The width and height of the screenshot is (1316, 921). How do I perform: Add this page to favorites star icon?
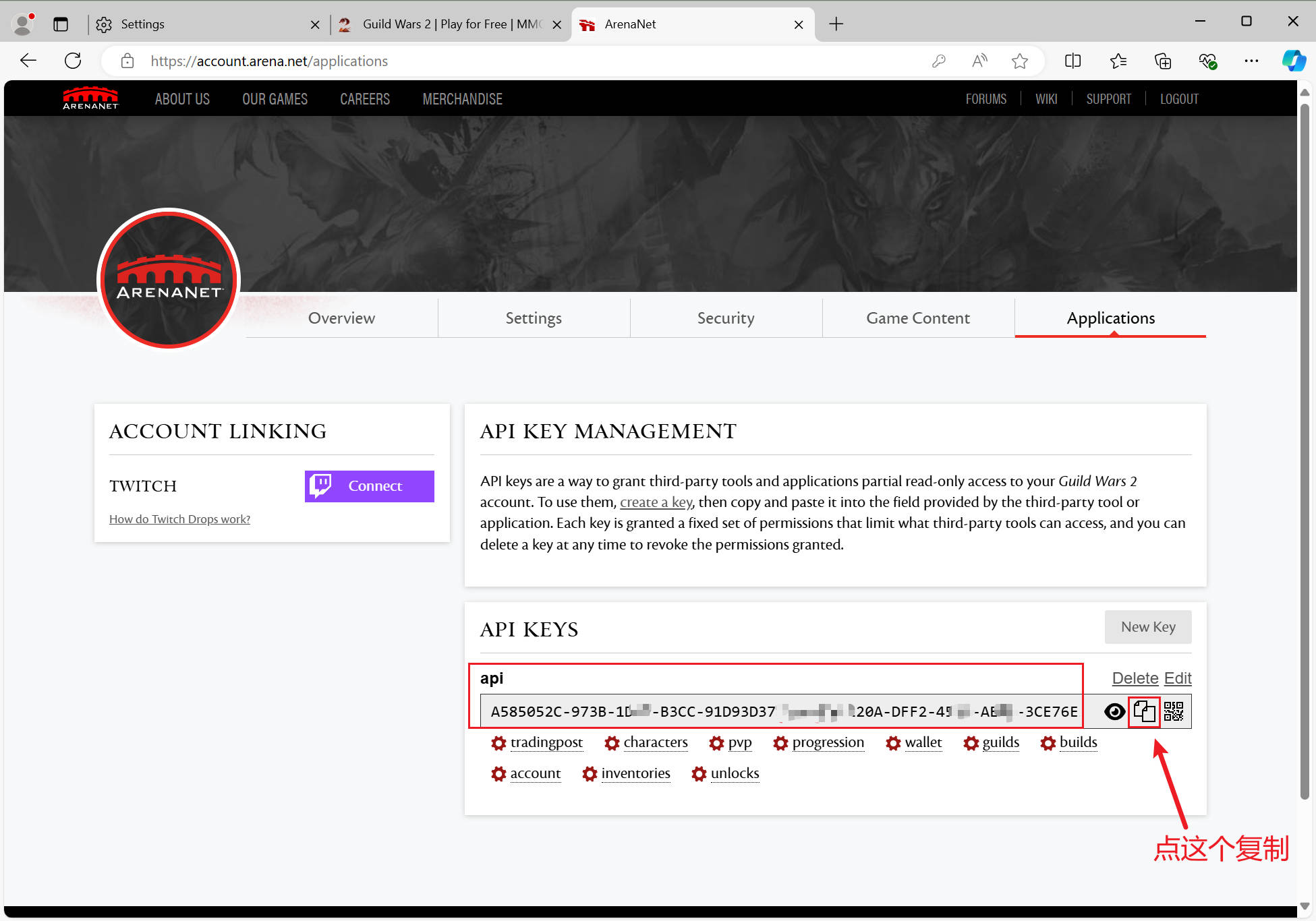click(x=1020, y=61)
